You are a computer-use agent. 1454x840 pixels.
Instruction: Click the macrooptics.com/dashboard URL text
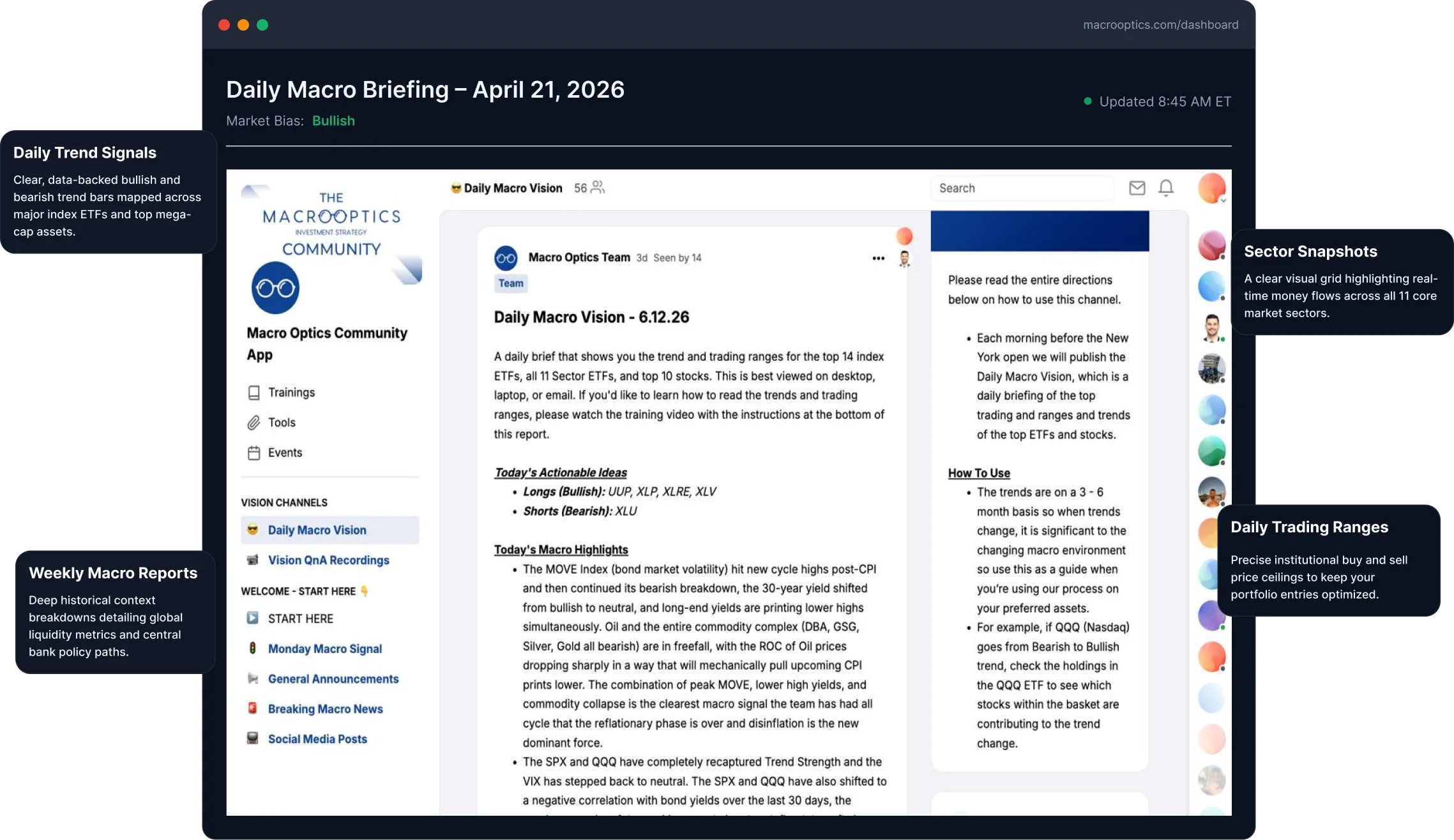pos(1160,25)
